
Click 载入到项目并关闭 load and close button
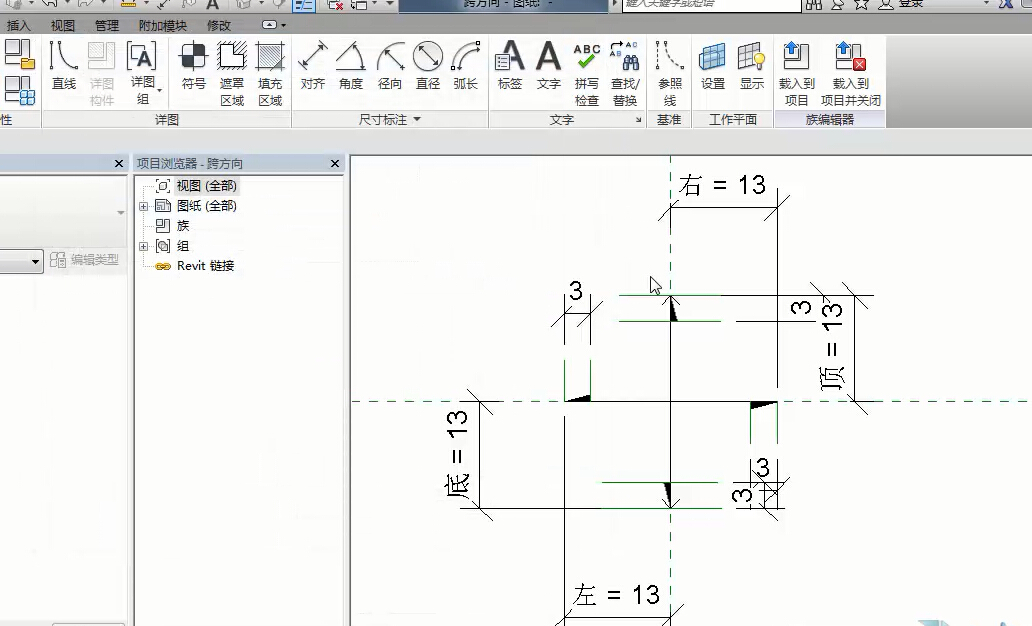click(x=850, y=72)
